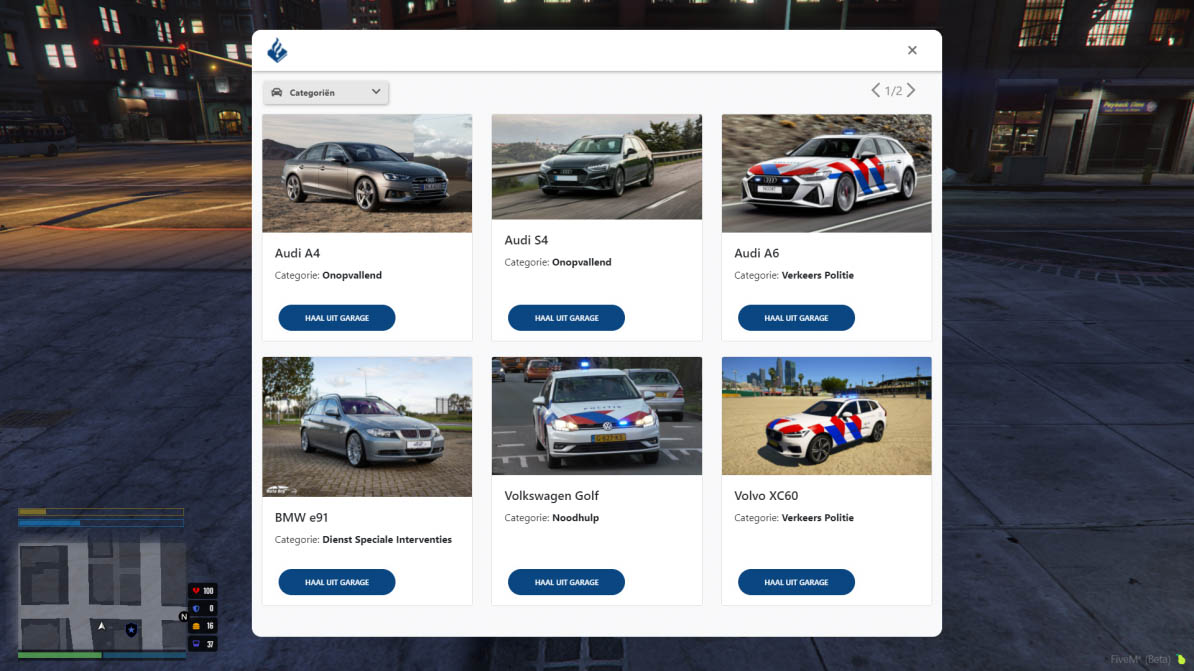Click the N compass marker on minimap
This screenshot has width=1194, height=671.
point(184,617)
